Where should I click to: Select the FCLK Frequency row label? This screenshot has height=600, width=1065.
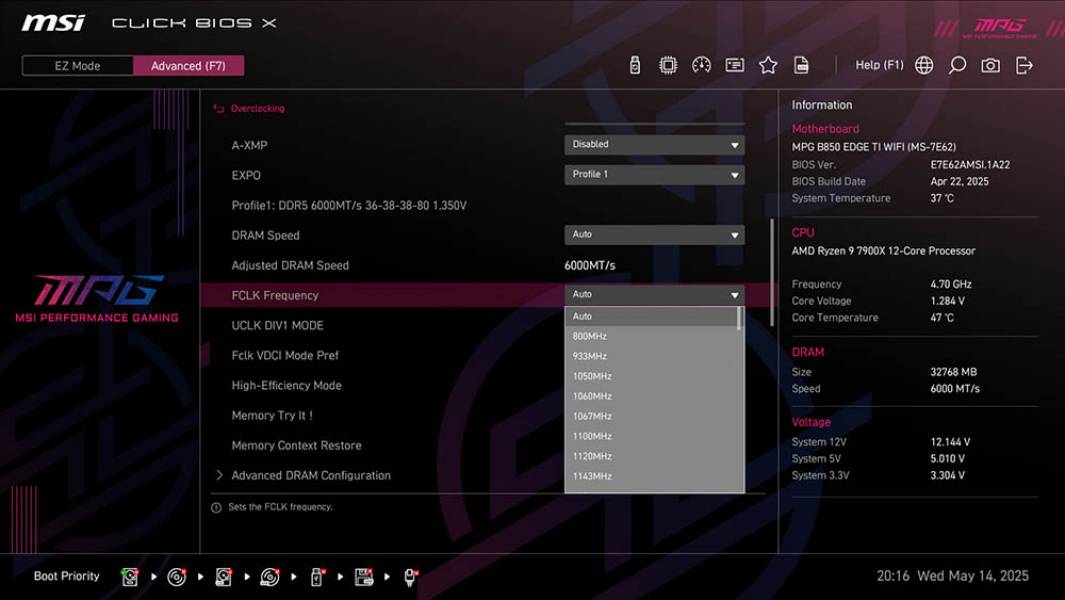point(275,296)
